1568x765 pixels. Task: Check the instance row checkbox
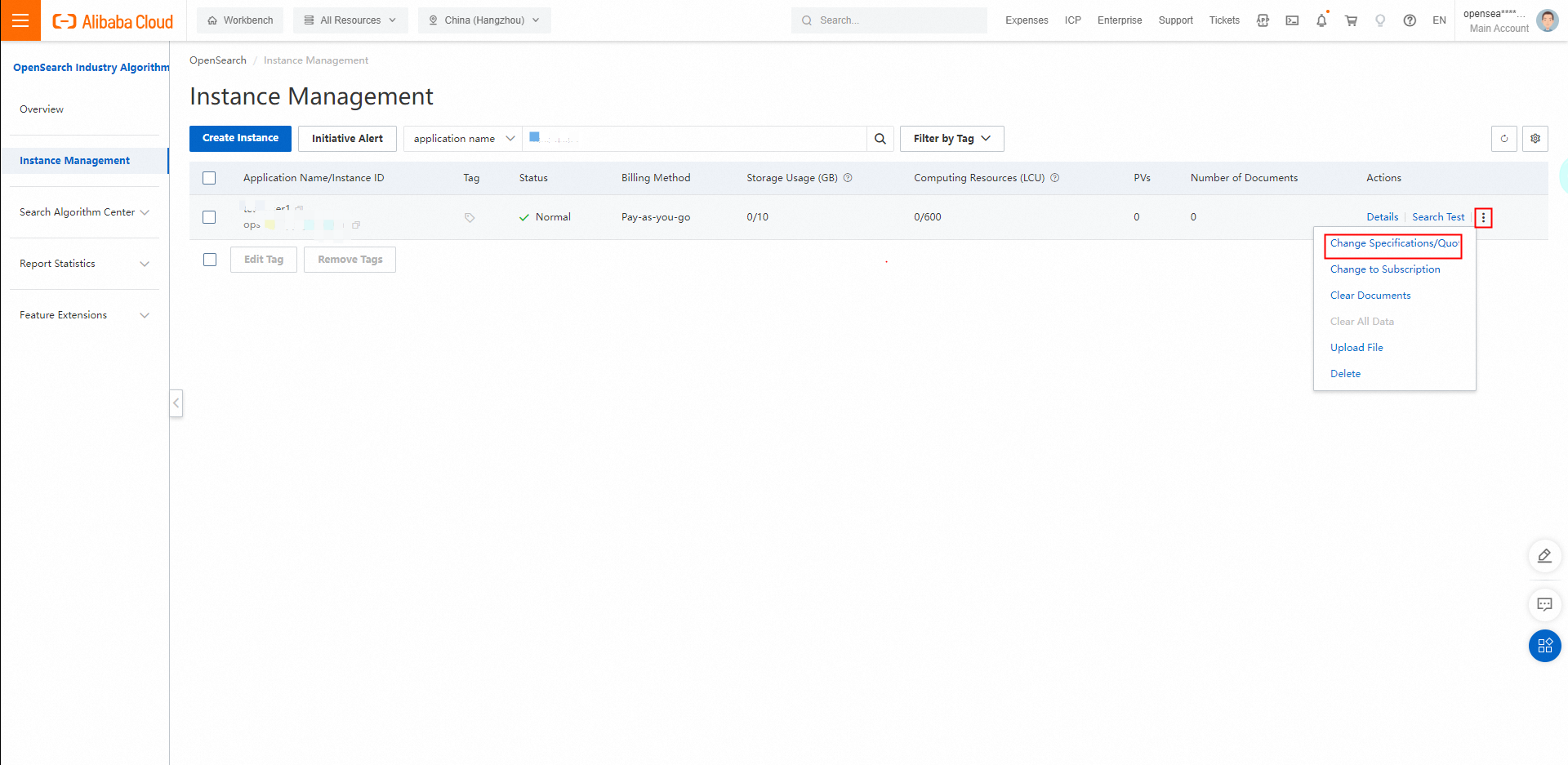click(209, 217)
